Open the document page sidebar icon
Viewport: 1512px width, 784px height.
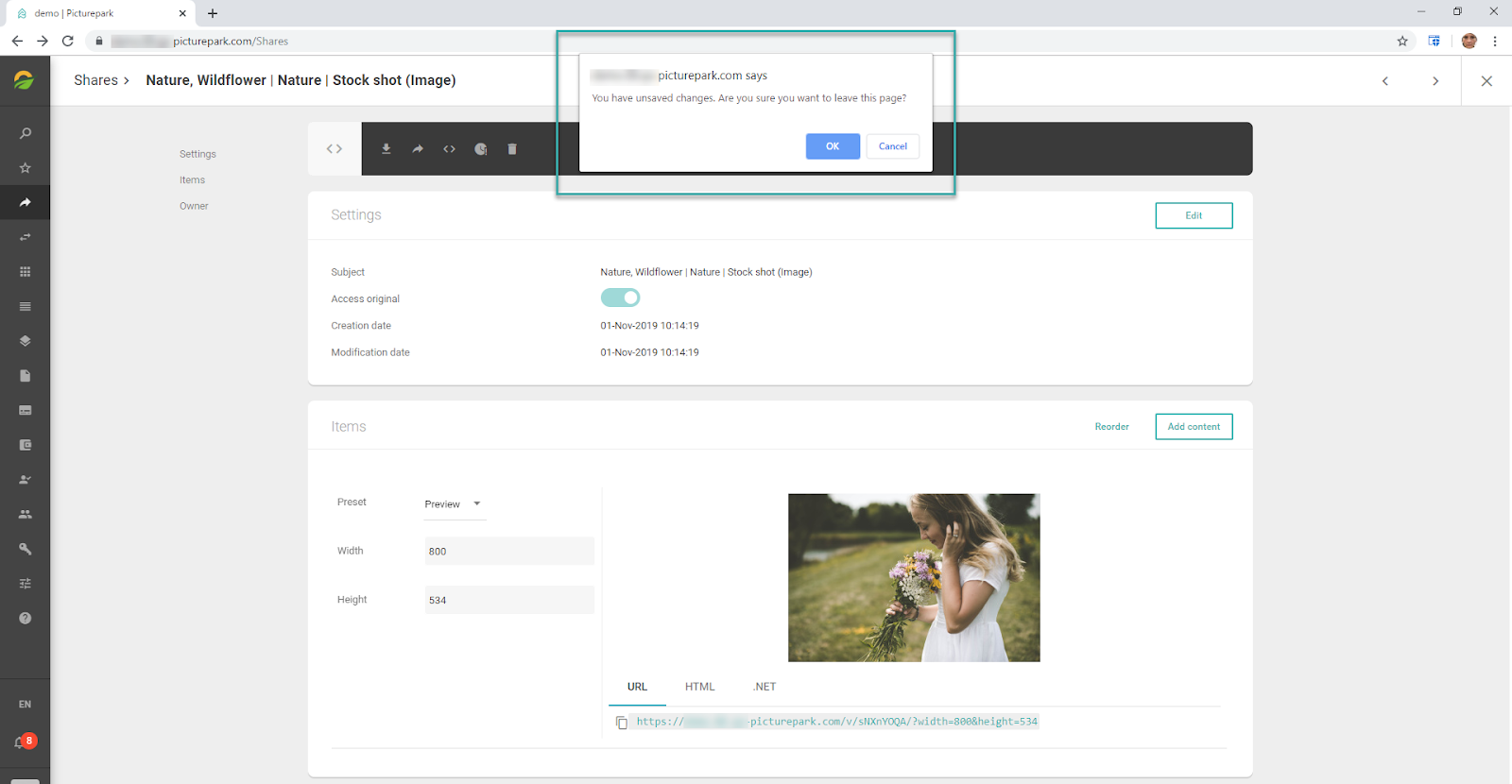click(x=26, y=376)
